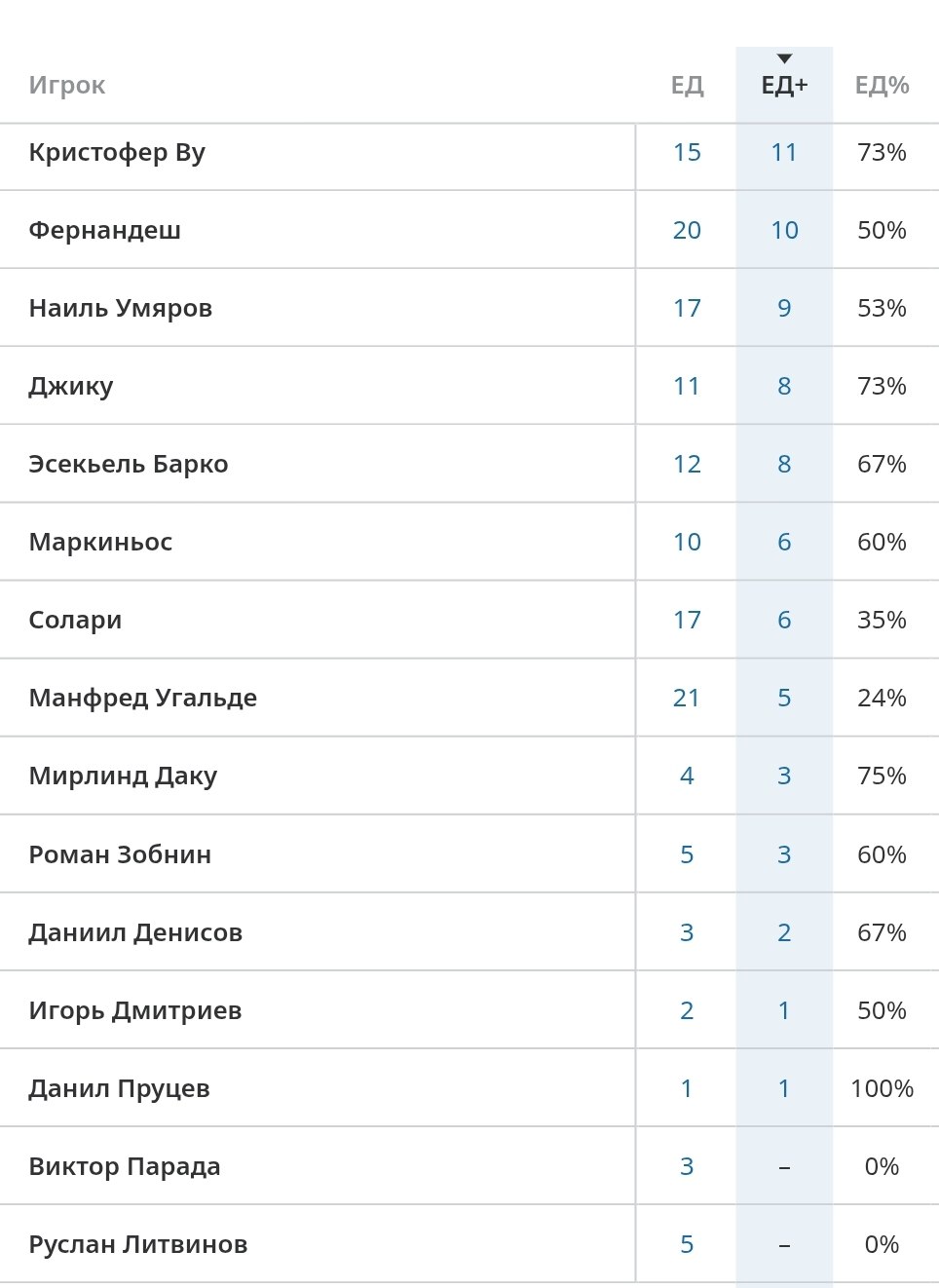This screenshot has width=939, height=1288.
Task: Sort table by ЕД column header
Action: point(687,86)
